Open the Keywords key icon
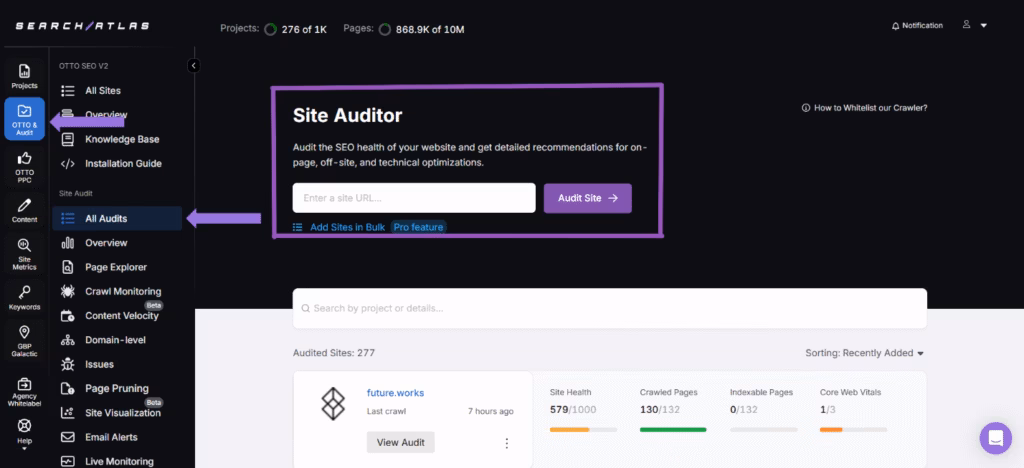 (x=24, y=297)
